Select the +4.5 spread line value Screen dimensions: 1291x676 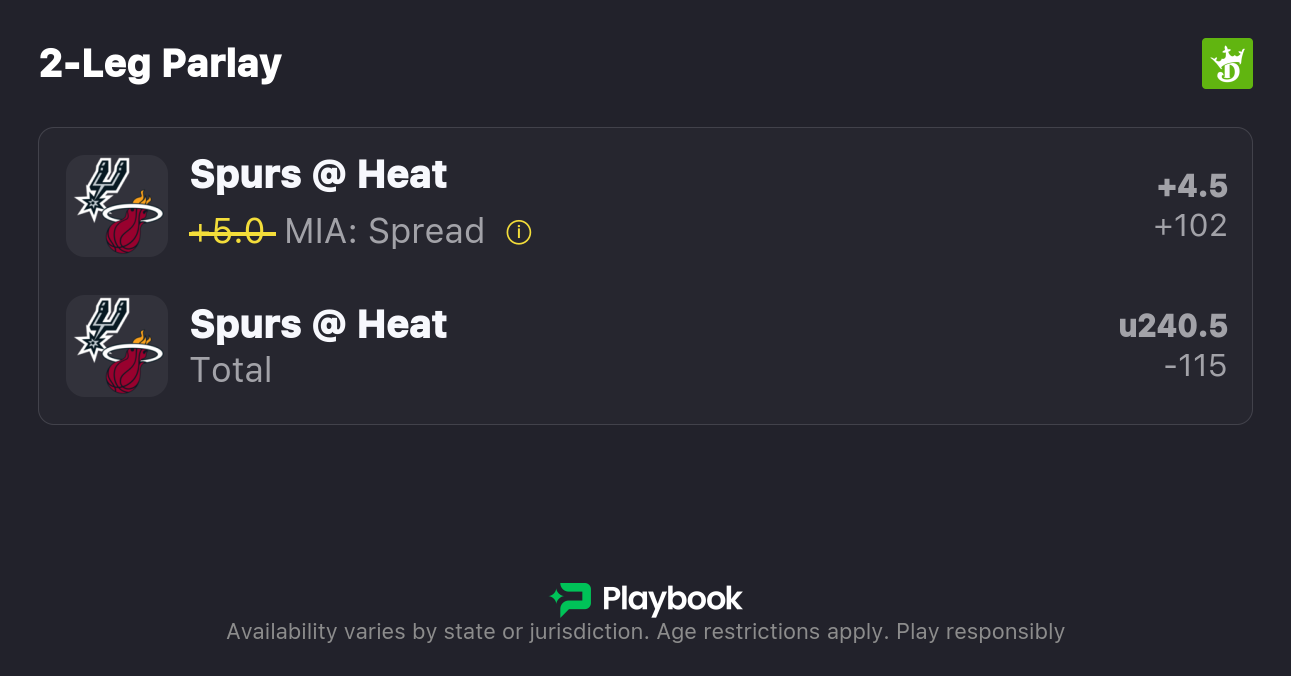click(x=1192, y=186)
